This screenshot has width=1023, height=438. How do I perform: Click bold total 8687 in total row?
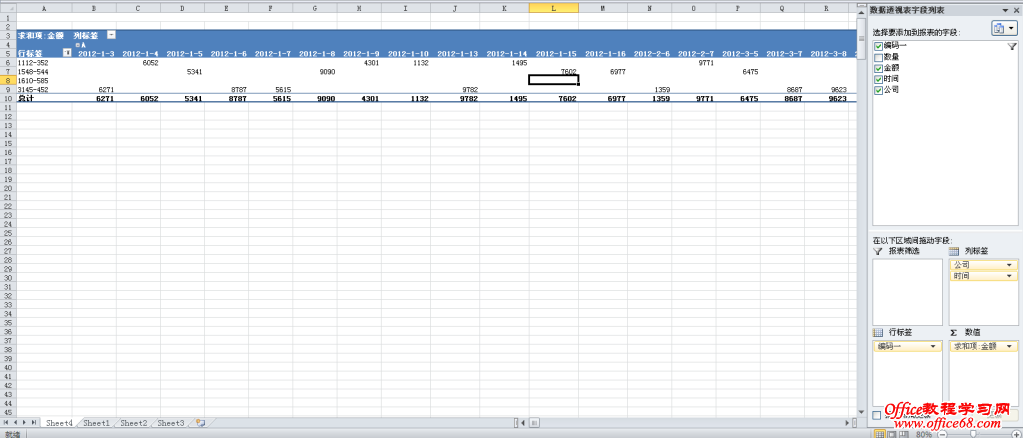coord(794,99)
